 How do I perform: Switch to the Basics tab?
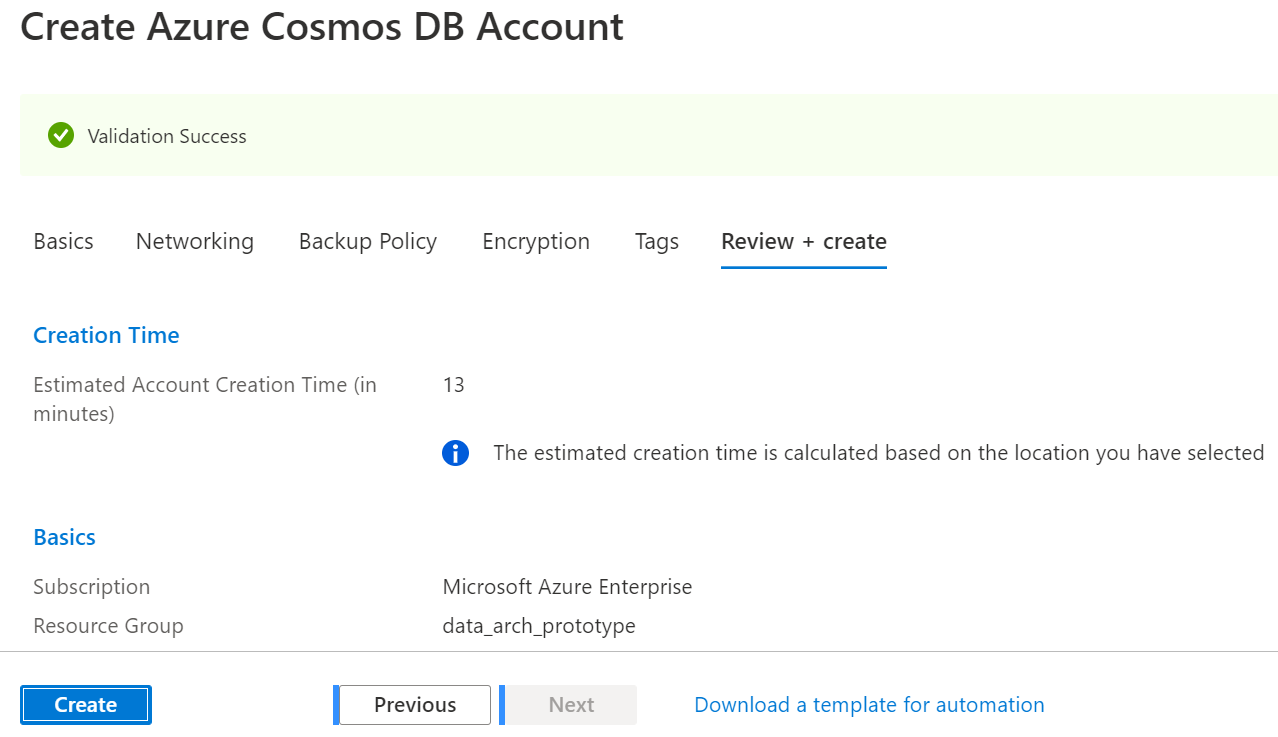(x=63, y=241)
